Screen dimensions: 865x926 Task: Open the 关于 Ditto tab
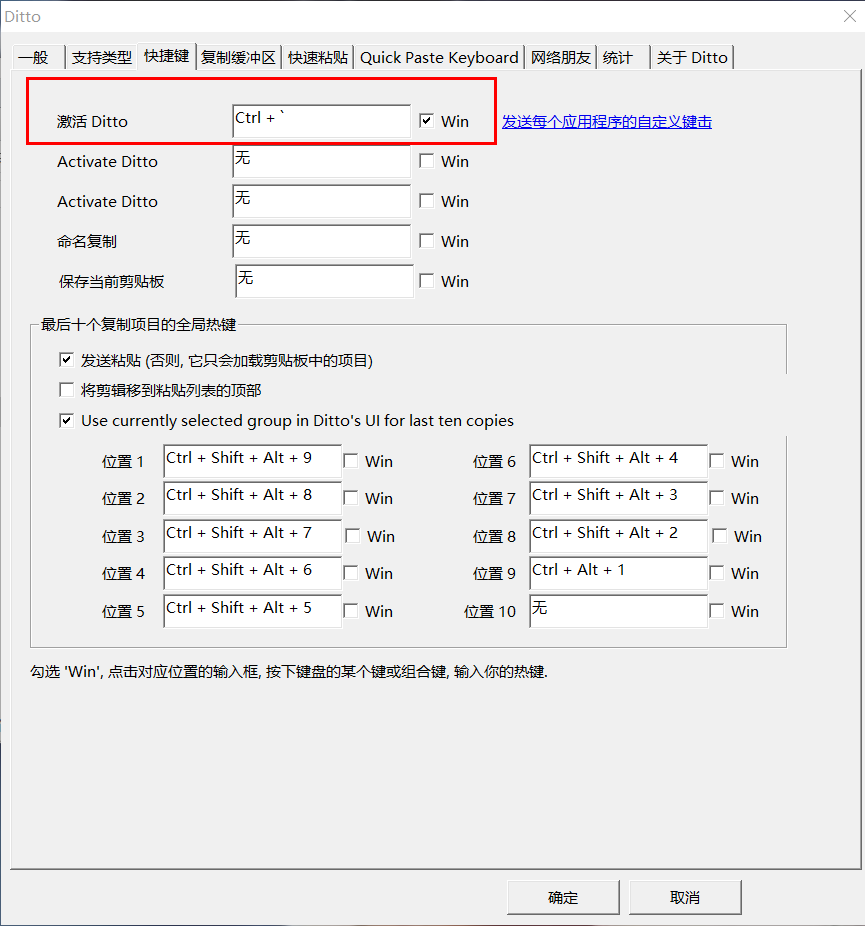click(692, 57)
